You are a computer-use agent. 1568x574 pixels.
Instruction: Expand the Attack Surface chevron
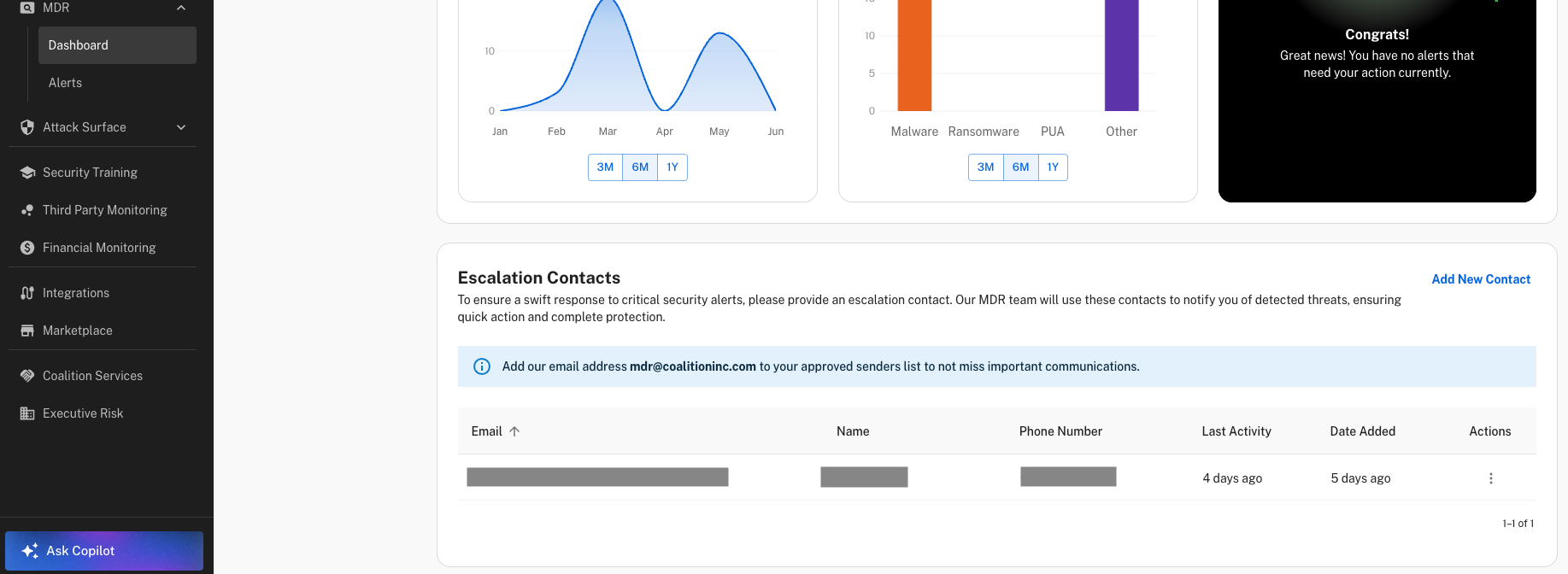point(181,127)
